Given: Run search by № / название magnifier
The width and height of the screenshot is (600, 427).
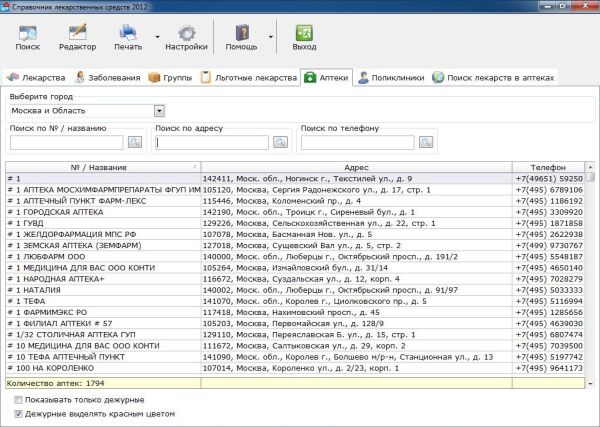Looking at the screenshot, I should pos(135,142).
